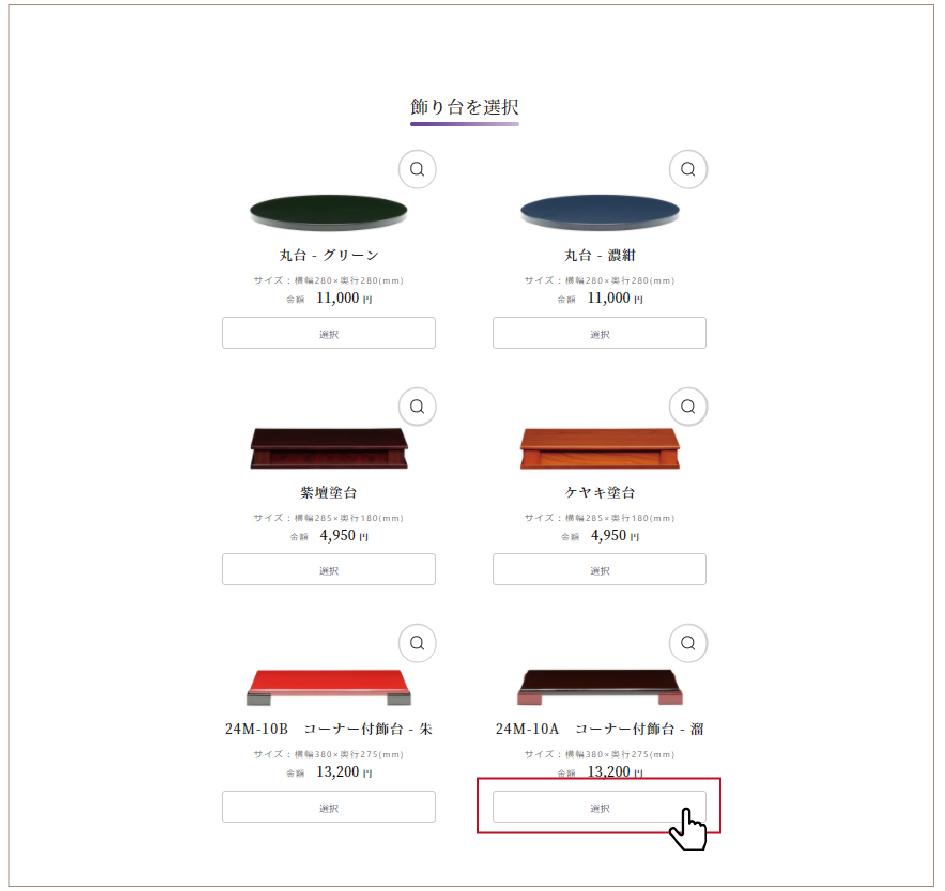The width and height of the screenshot is (945, 891).
Task: Choose 紫壇塗台 with its 選択 button
Action: 329,570
